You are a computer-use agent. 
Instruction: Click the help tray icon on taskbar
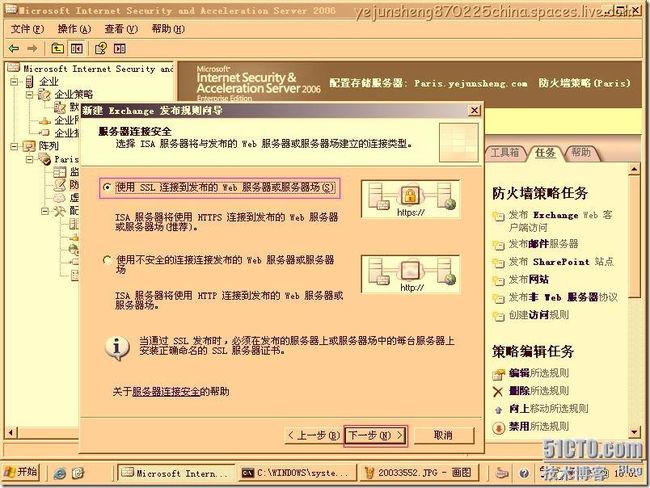click(524, 473)
